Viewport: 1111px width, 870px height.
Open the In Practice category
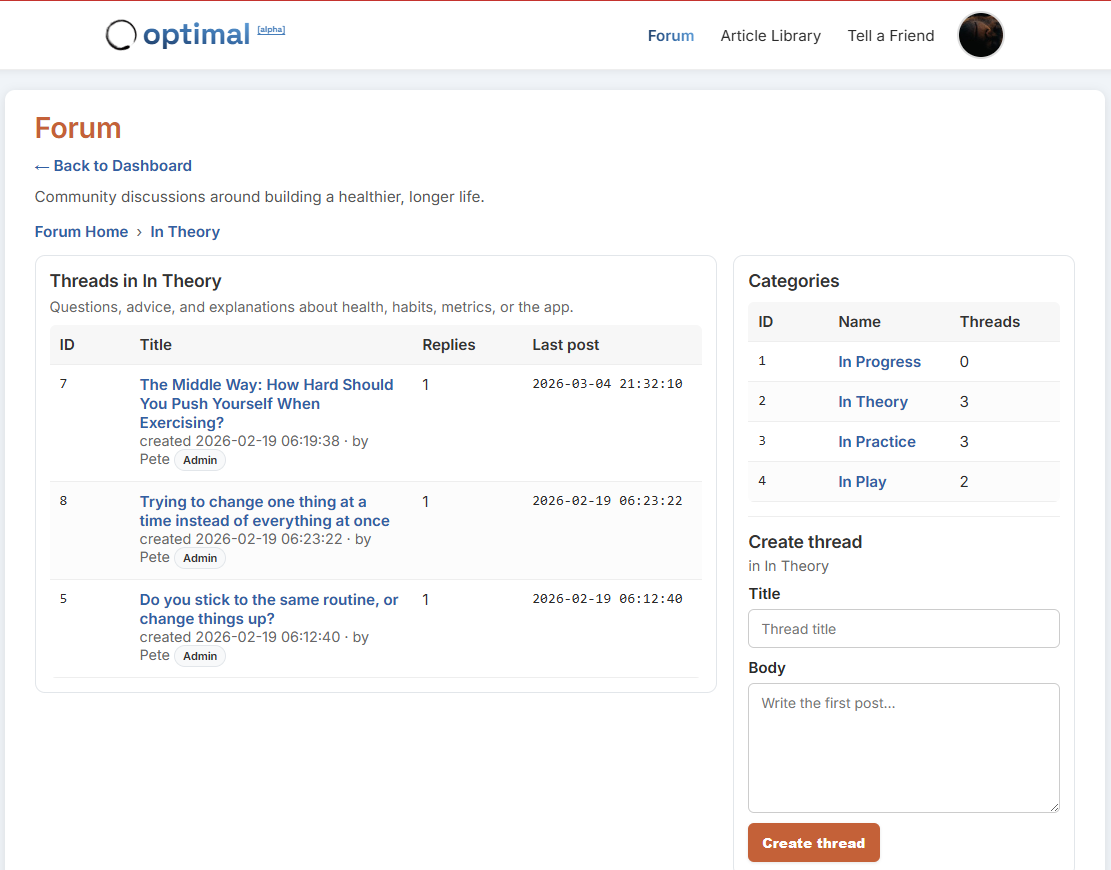click(877, 441)
